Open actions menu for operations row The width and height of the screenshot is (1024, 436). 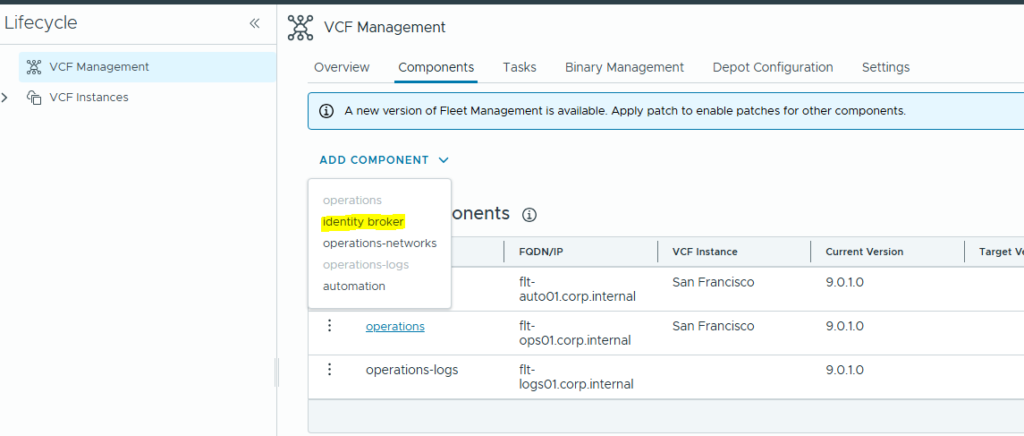[x=329, y=325]
